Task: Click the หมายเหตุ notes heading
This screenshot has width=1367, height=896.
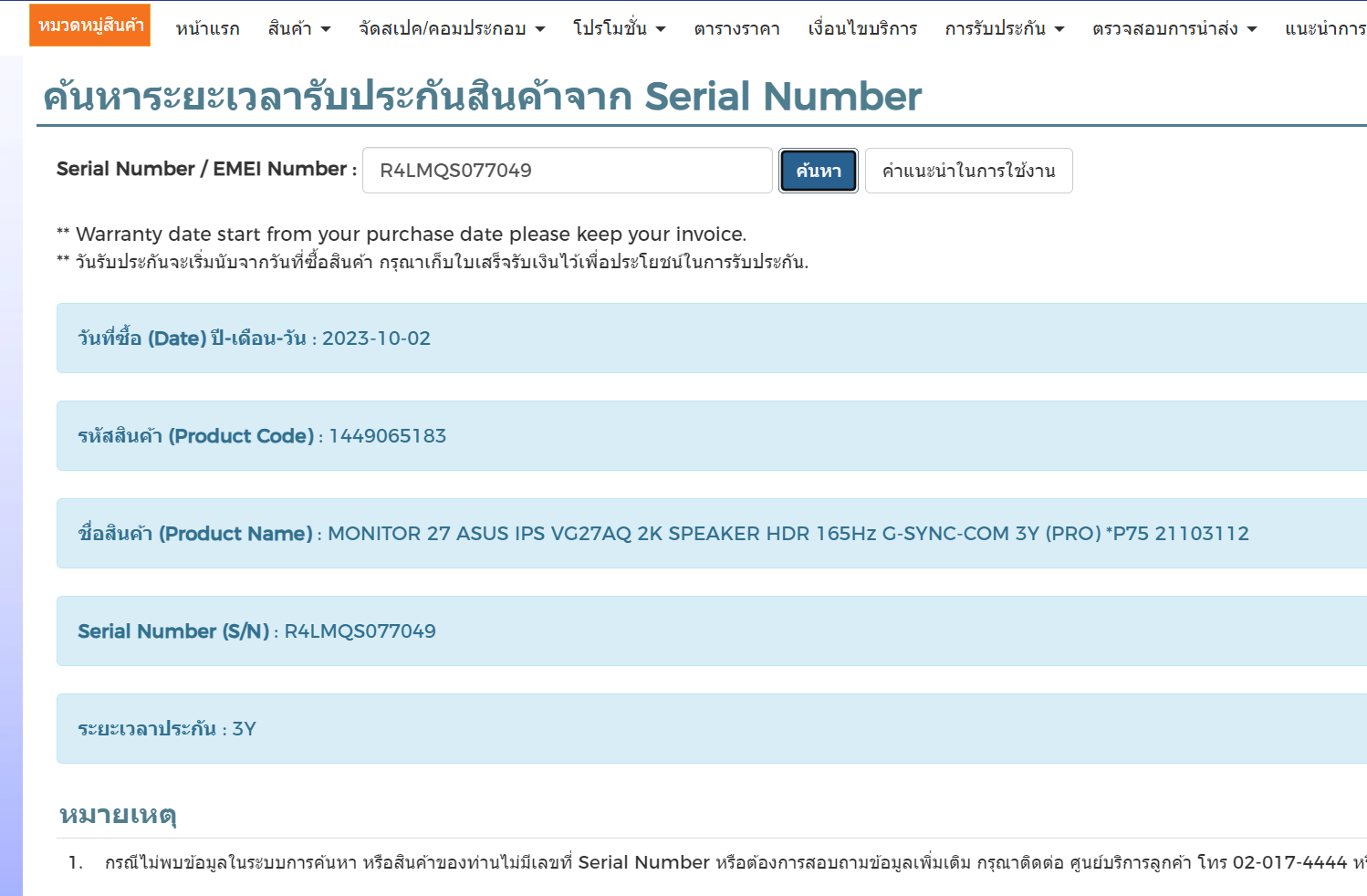Action: point(118,814)
